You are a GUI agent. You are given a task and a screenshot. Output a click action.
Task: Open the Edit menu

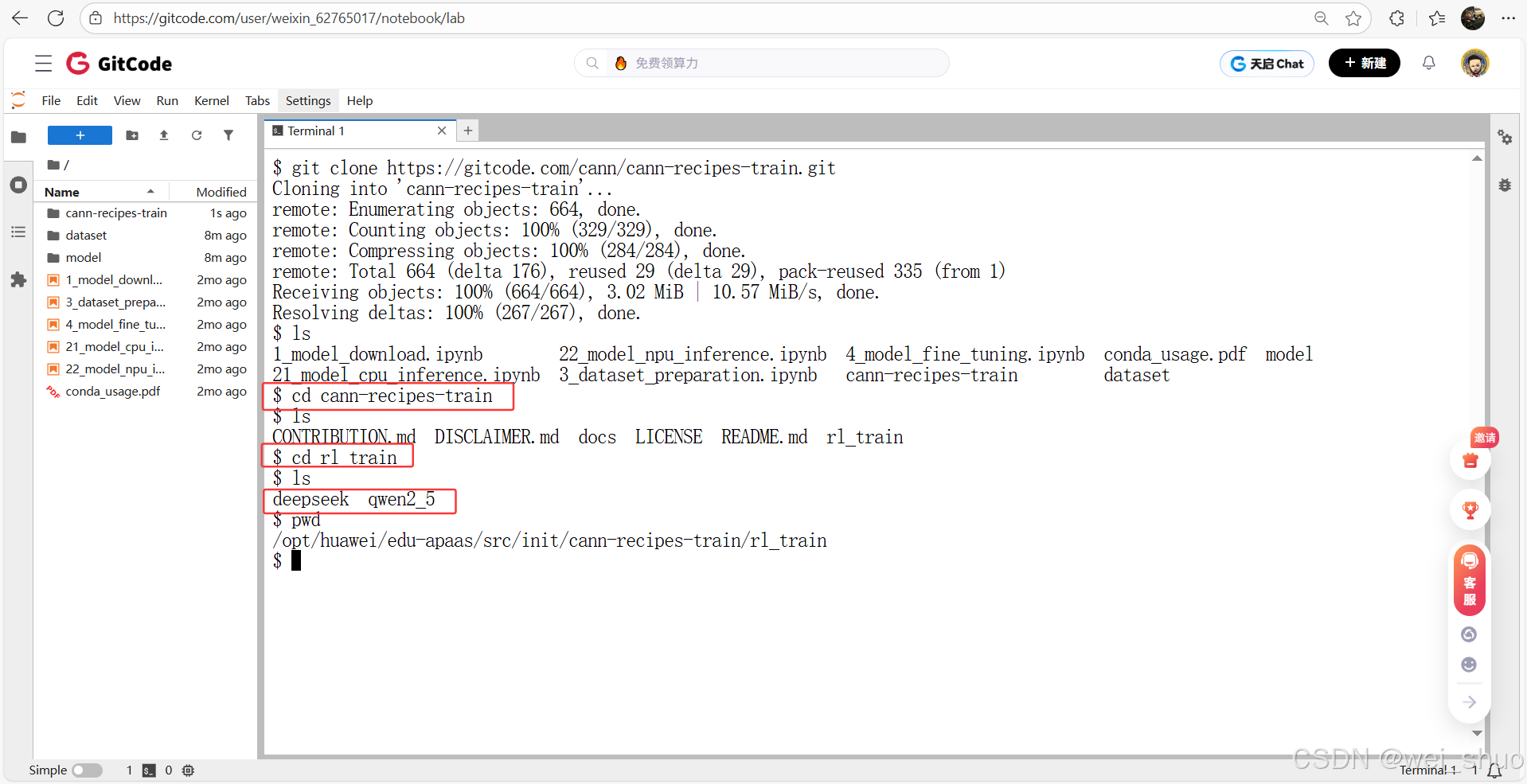point(87,100)
